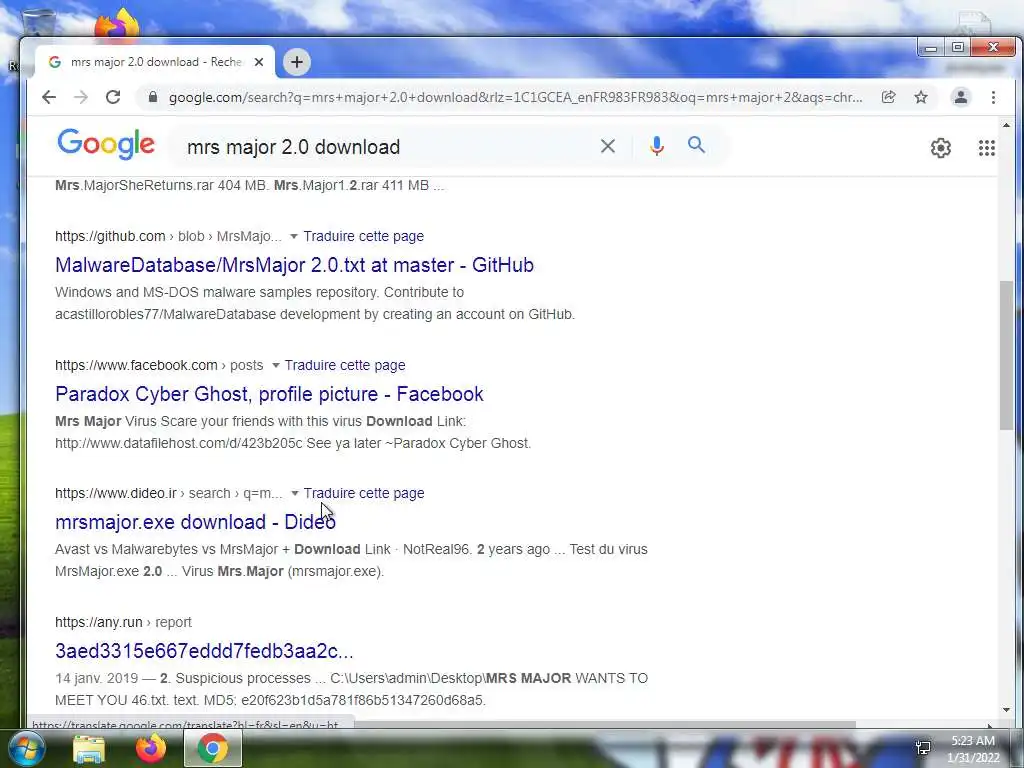Click the forward navigation arrow
This screenshot has width=1024, height=768.
pyautogui.click(x=81, y=97)
